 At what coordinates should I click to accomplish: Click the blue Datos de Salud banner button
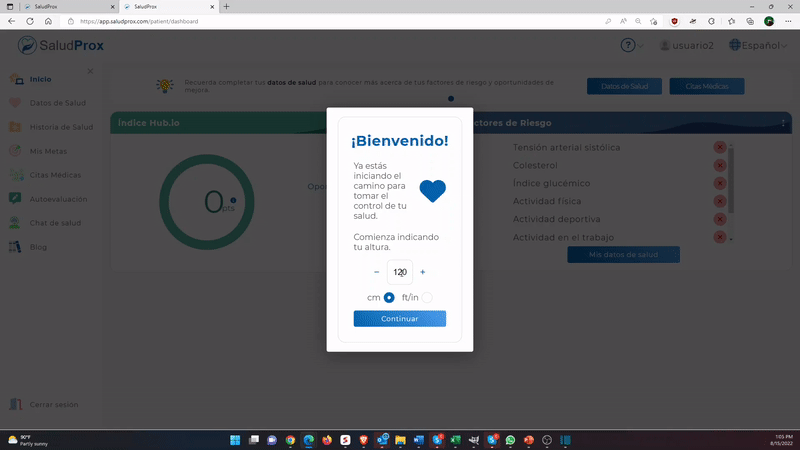pos(624,86)
